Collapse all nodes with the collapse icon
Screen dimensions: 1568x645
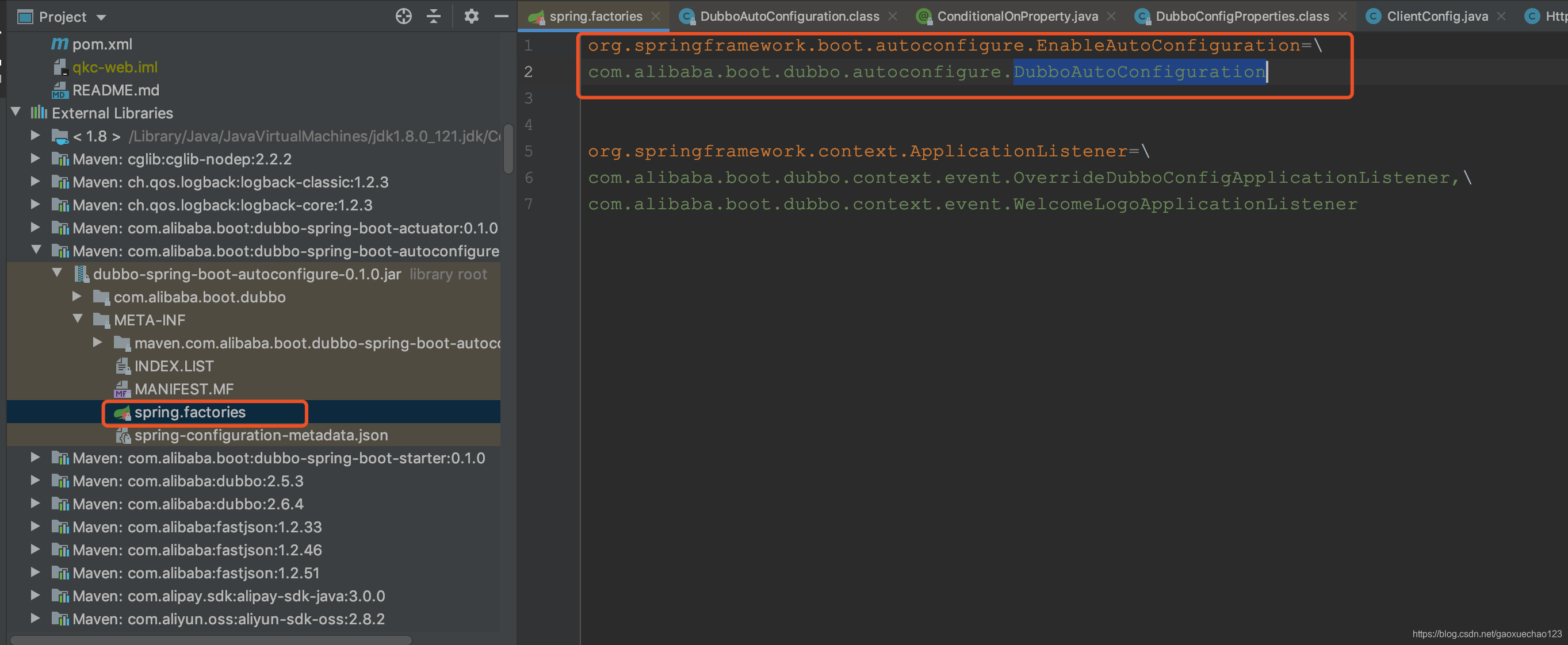434,16
